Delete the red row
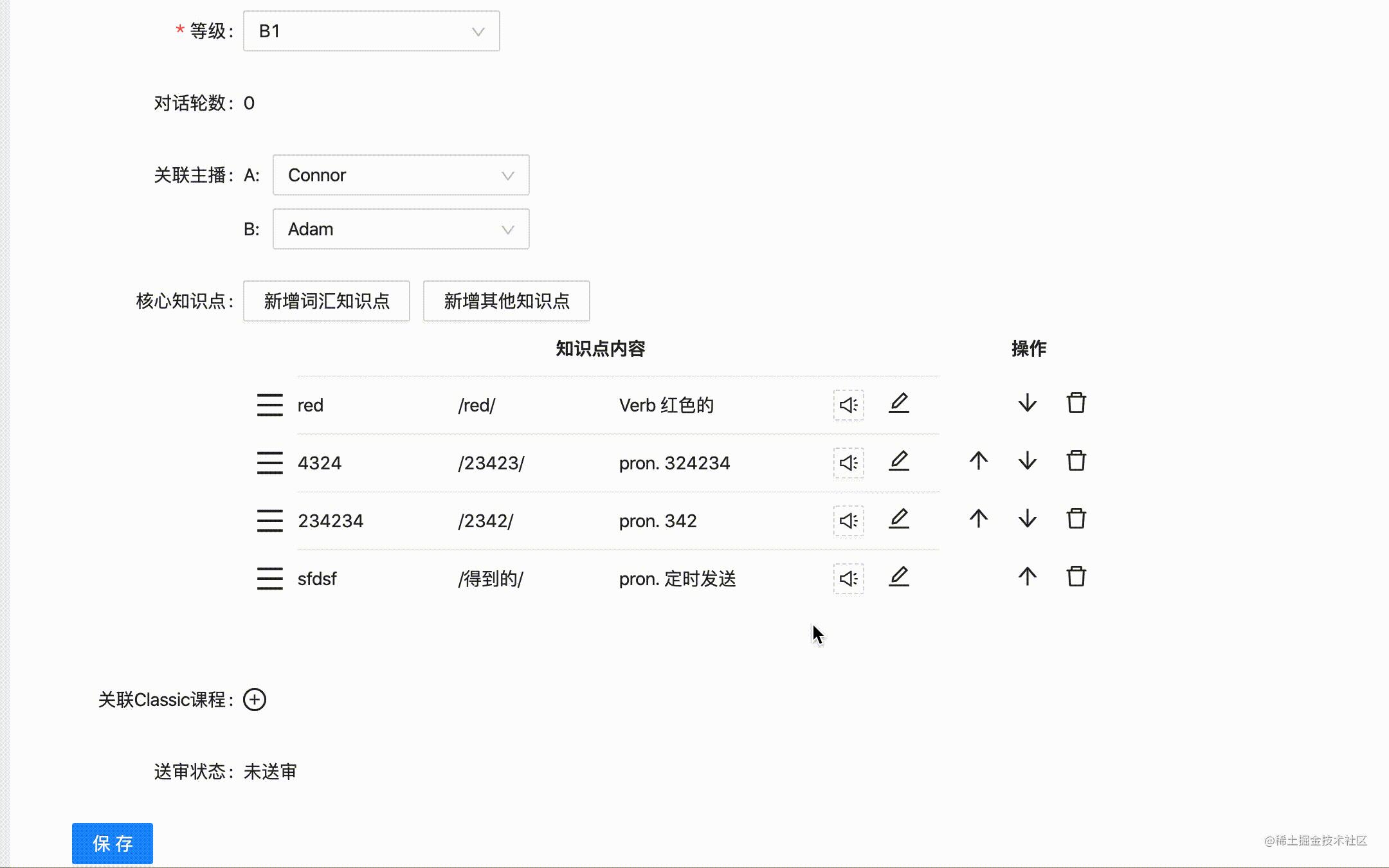The height and width of the screenshot is (868, 1389). click(1076, 403)
